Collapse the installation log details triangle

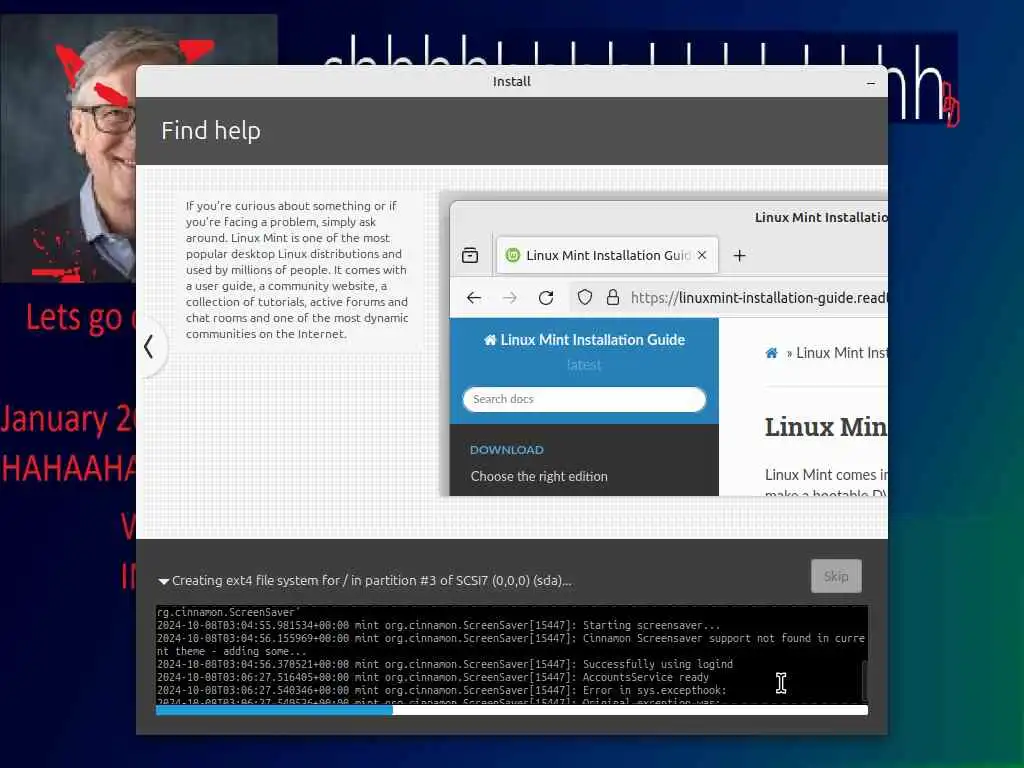pyautogui.click(x=163, y=581)
